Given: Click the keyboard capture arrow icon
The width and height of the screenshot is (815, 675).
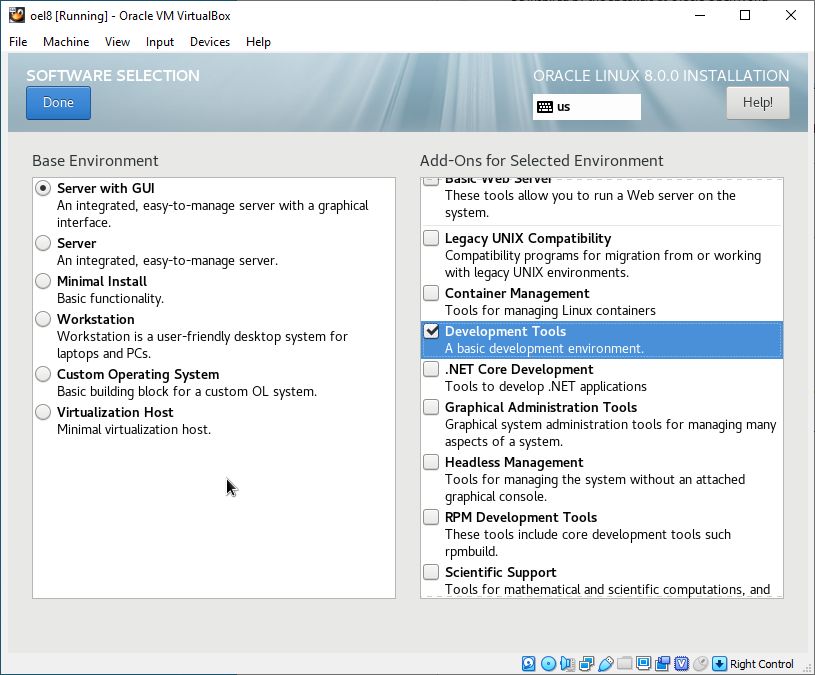Looking at the screenshot, I should click(x=719, y=664).
